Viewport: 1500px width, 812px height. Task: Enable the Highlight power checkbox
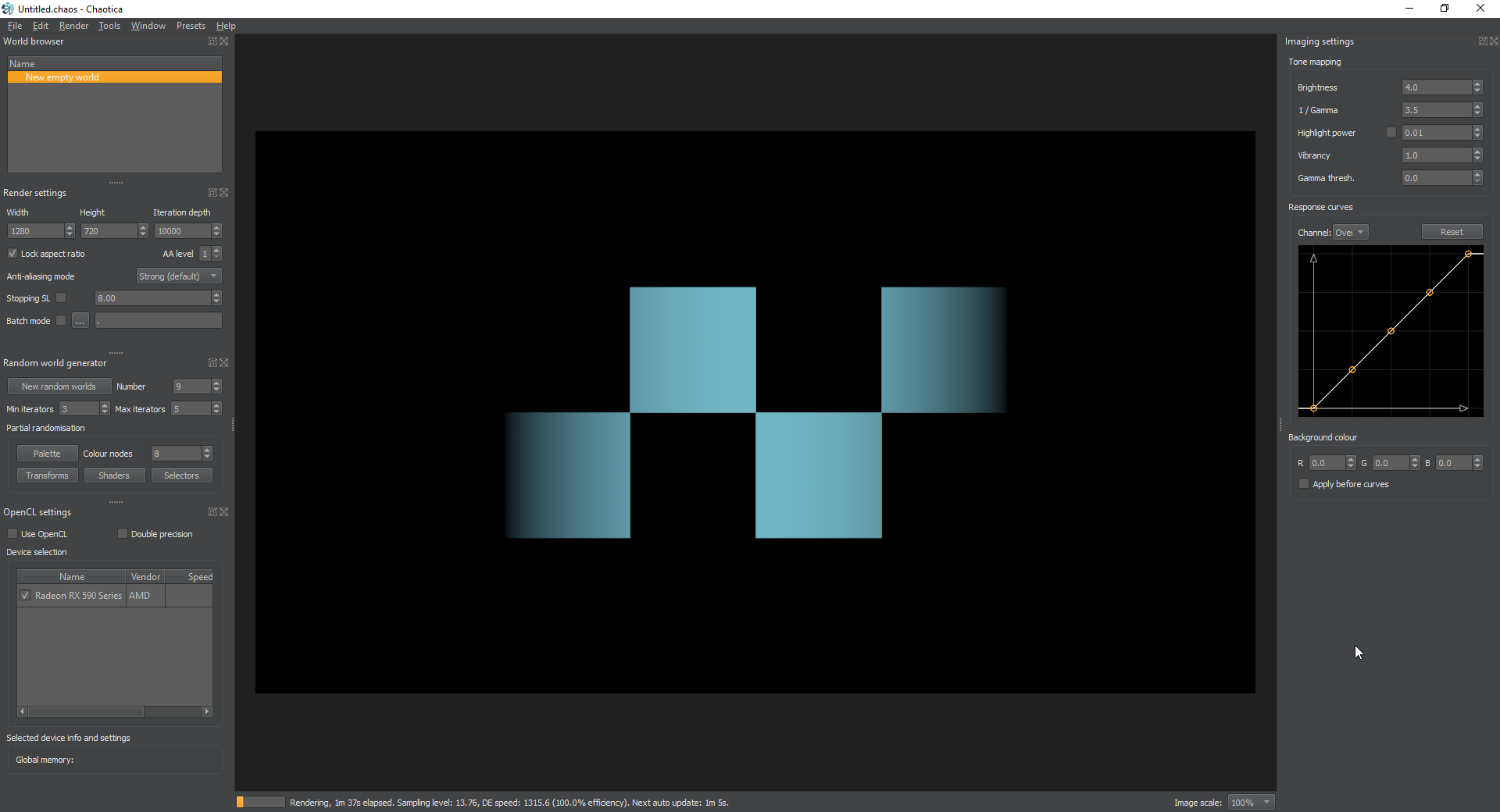(x=1391, y=133)
